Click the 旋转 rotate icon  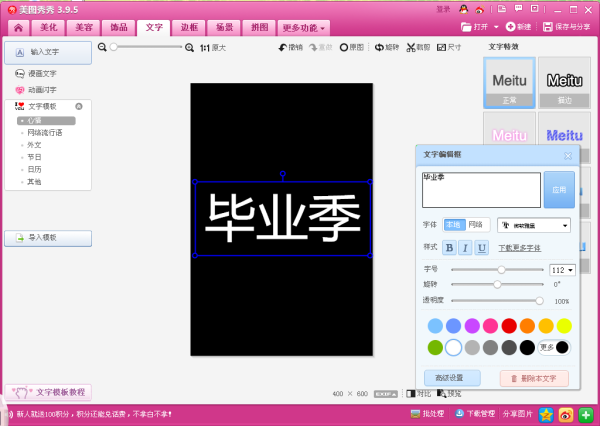379,47
